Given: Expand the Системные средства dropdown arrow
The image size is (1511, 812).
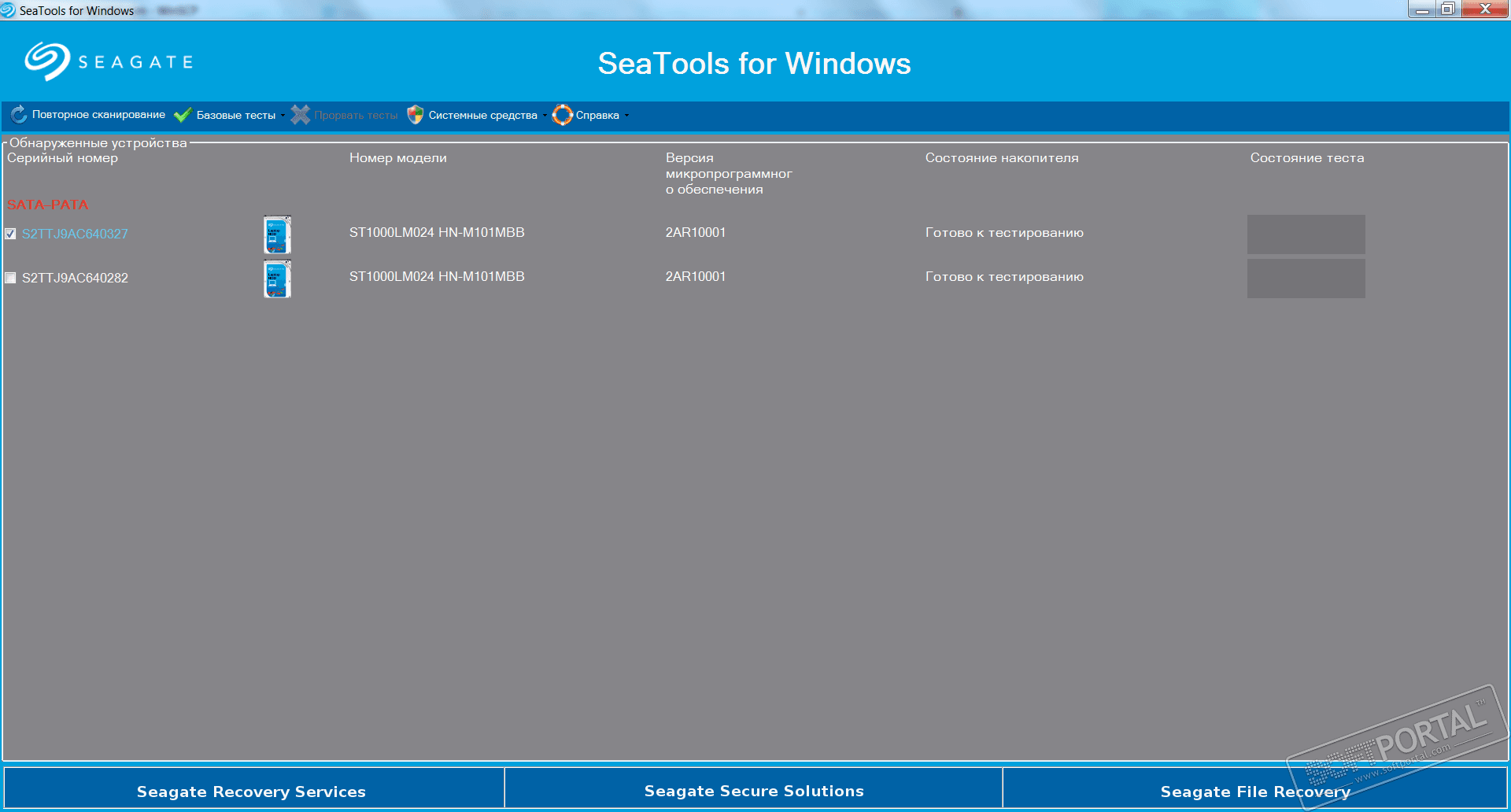Looking at the screenshot, I should 545,116.
